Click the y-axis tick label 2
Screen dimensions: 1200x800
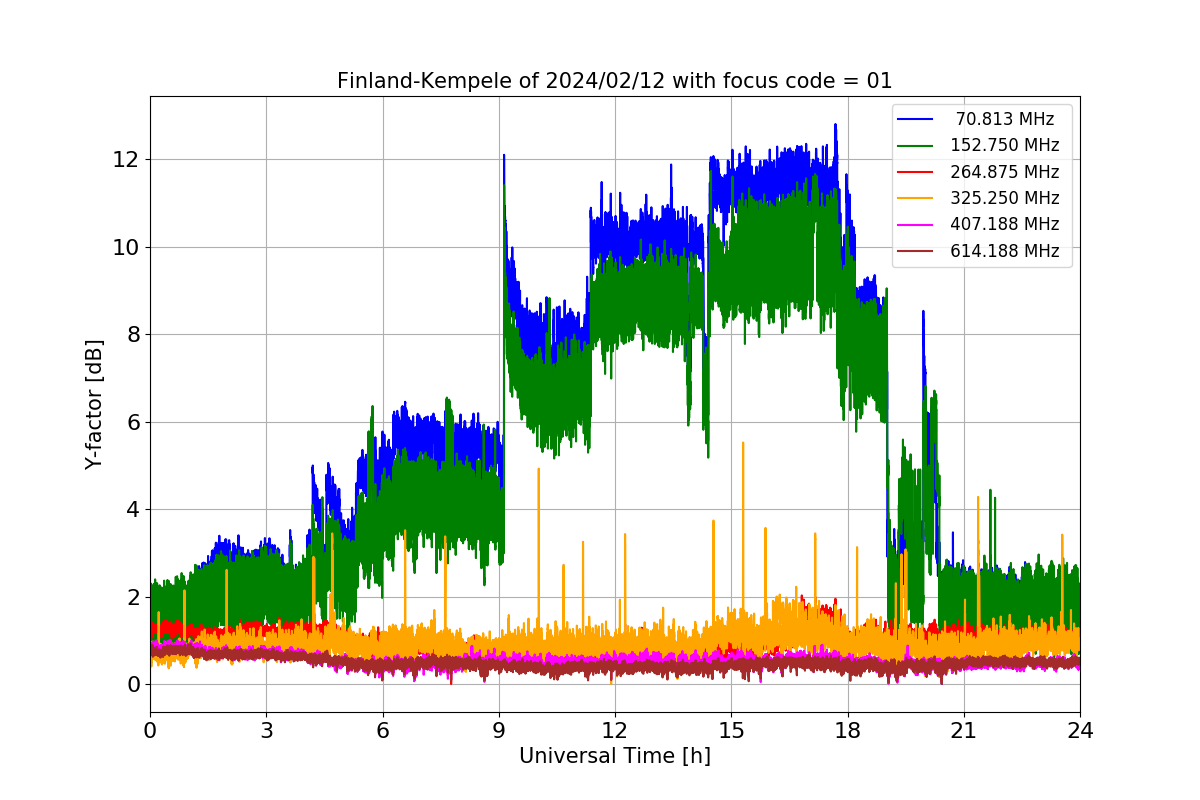133,597
